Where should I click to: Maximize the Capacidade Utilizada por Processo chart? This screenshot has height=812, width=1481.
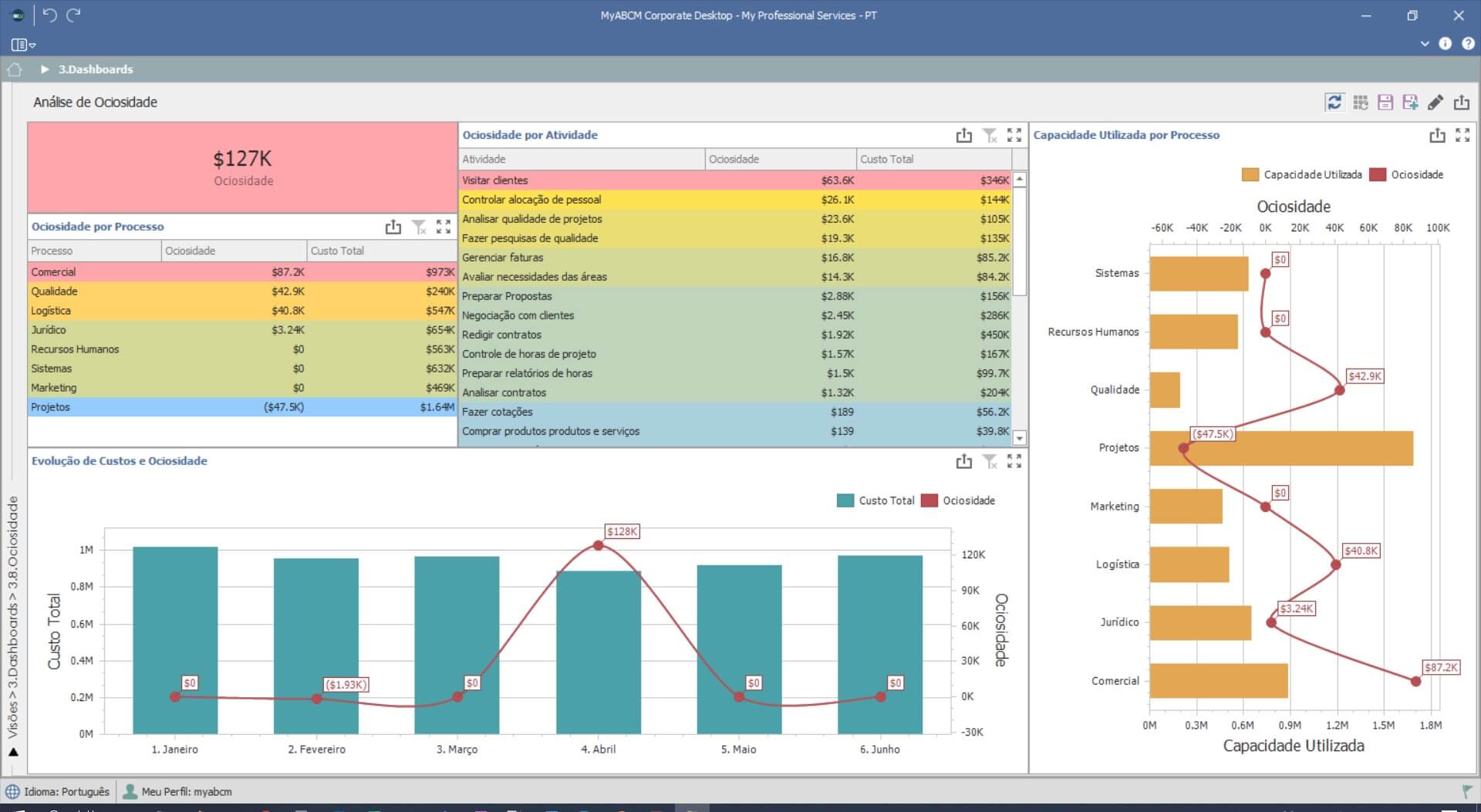(x=1462, y=136)
